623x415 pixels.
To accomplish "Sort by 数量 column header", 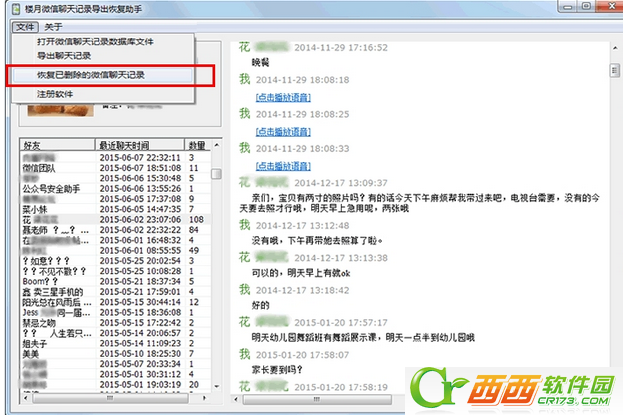I will click(197, 145).
